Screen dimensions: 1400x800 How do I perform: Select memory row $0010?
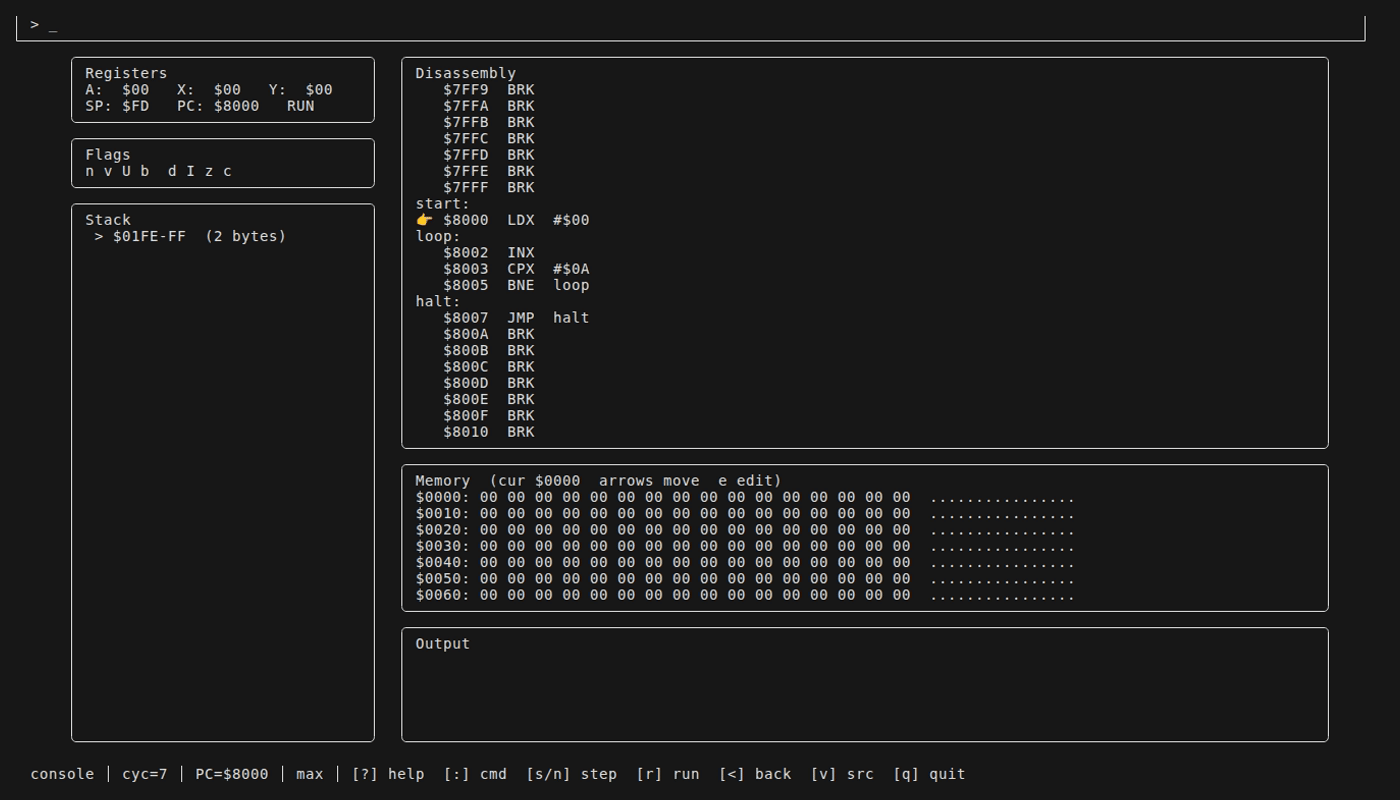coord(745,513)
